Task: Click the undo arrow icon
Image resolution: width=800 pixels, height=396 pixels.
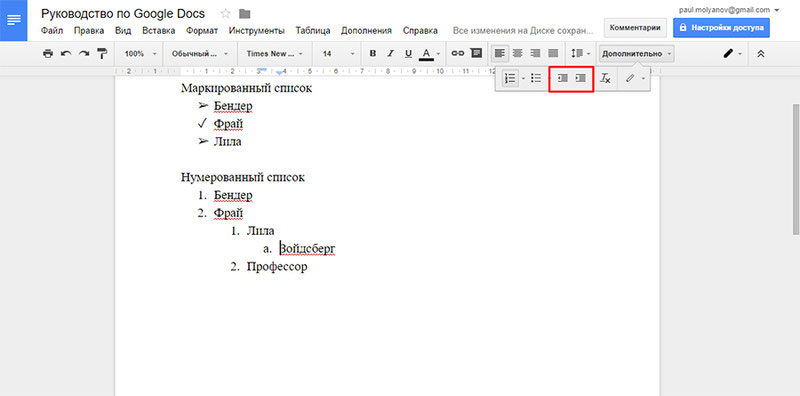Action: (66, 54)
